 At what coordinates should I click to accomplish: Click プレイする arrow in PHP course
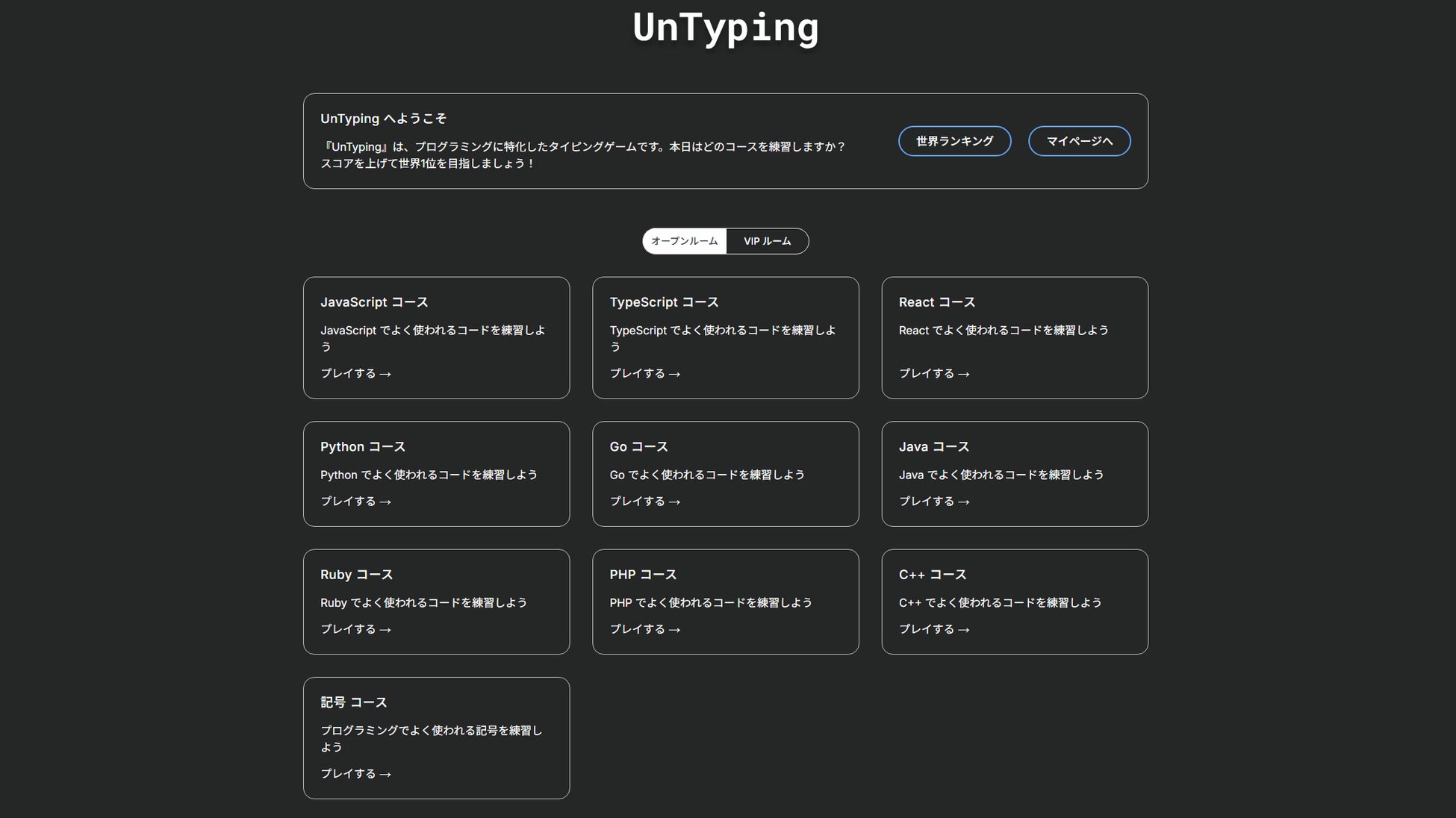644,629
